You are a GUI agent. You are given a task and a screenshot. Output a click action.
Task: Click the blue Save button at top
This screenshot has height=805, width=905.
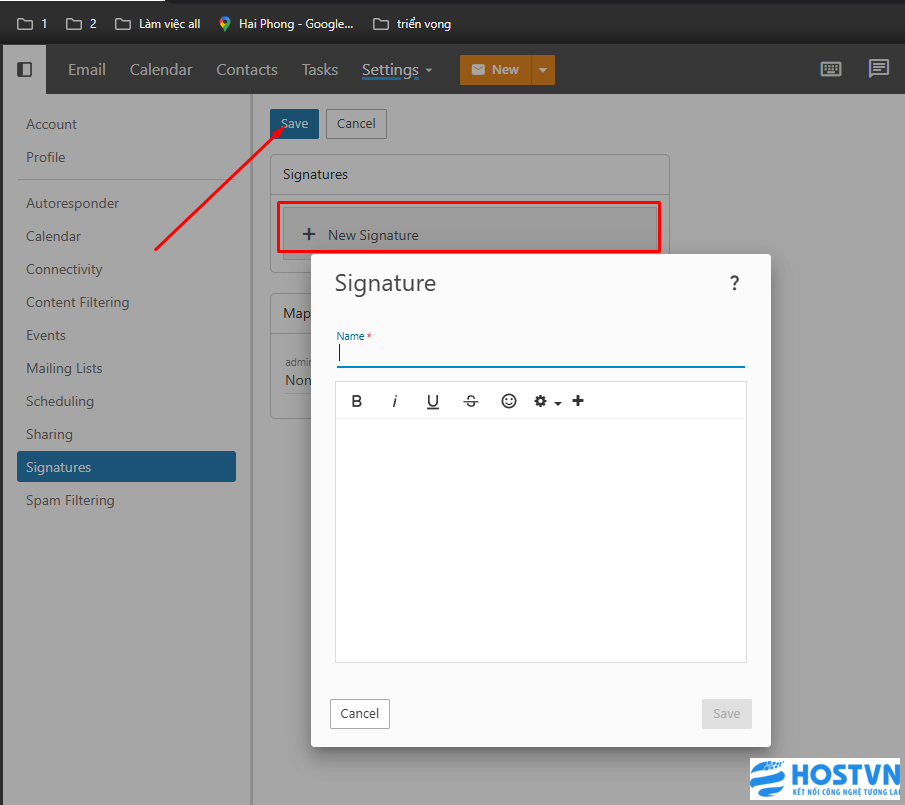(294, 124)
